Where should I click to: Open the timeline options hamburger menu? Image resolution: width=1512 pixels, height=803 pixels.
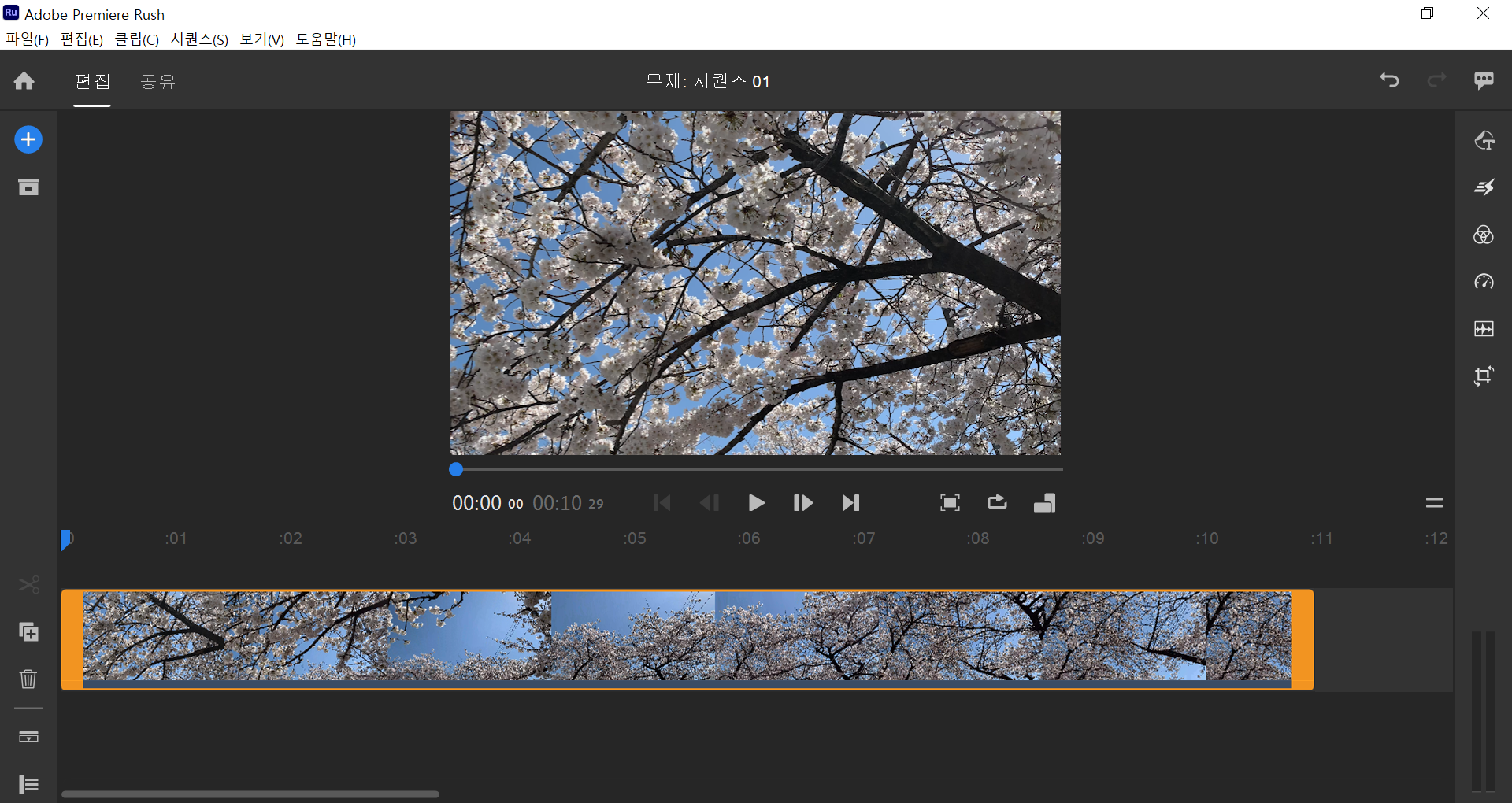pos(1435,502)
